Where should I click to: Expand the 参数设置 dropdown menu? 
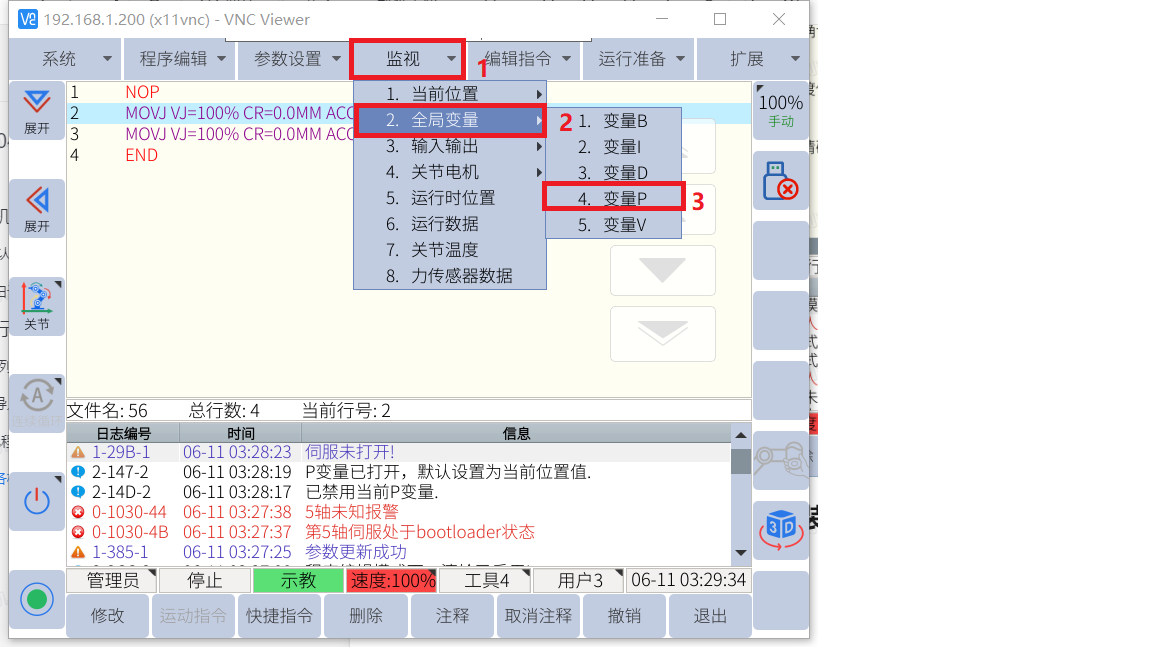[x=296, y=59]
